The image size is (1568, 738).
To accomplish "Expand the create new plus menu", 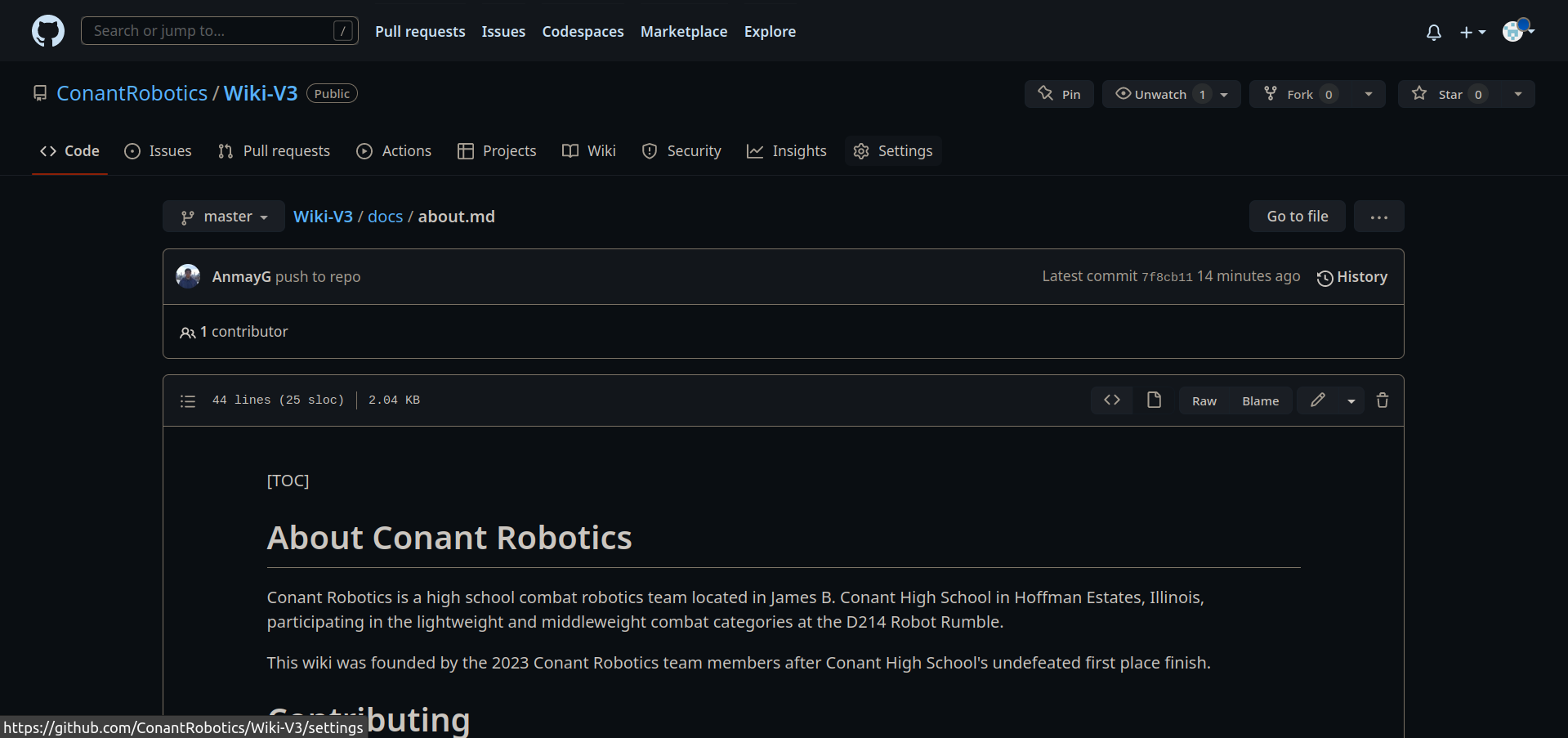I will point(1472,32).
